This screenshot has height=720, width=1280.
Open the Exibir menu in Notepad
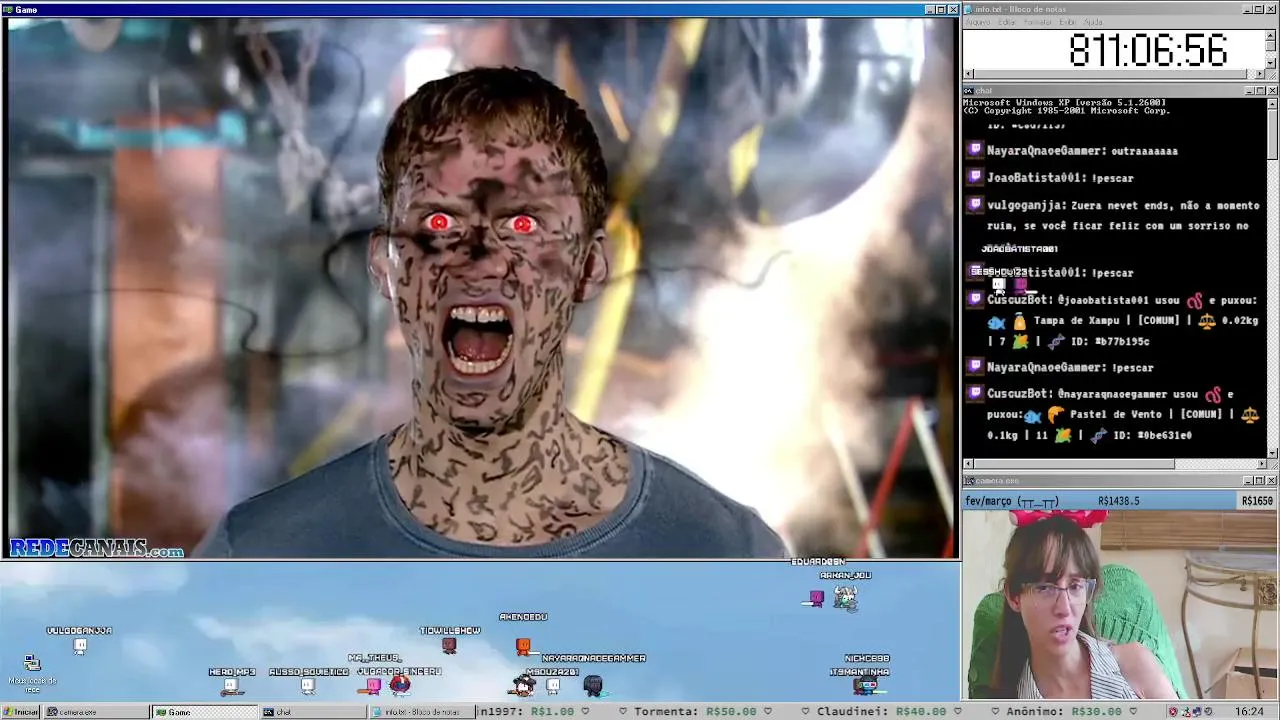pyautogui.click(x=1068, y=22)
